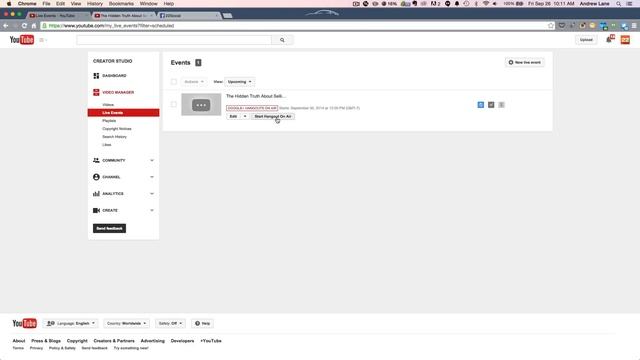Switch to the Facebook browser tab
Screen dimensions: 640x360
pyautogui.click(x=189, y=16)
